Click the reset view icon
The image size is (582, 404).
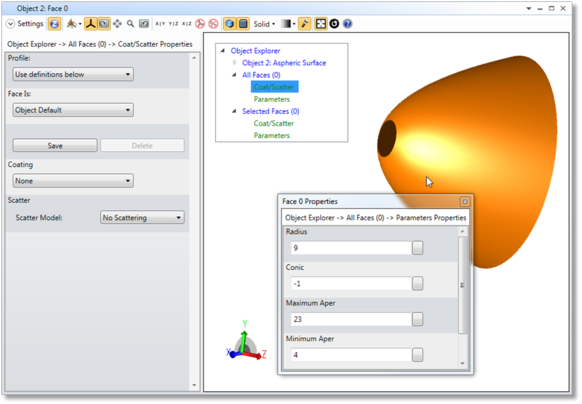point(144,24)
